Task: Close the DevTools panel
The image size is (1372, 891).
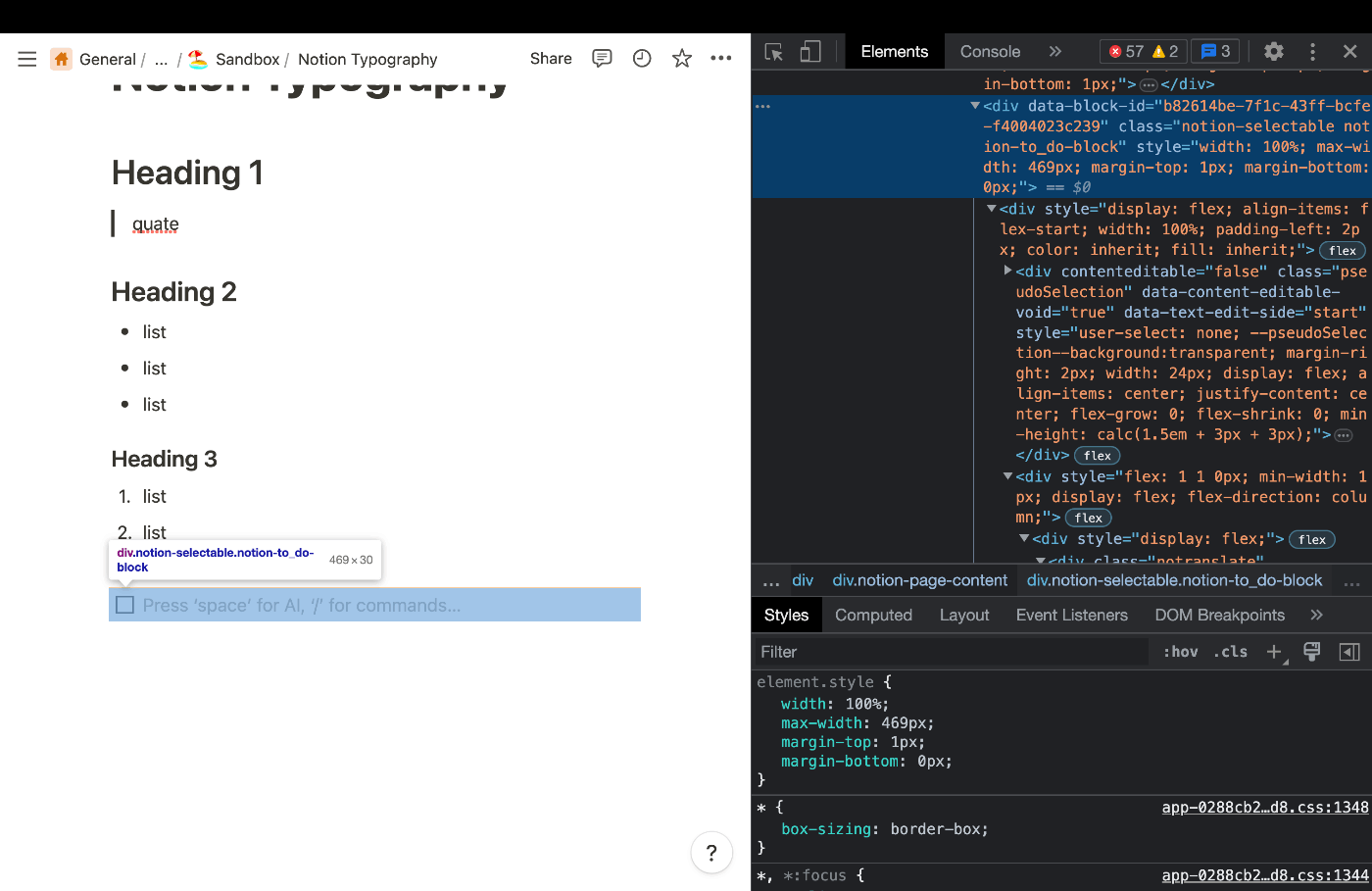Action: tap(1349, 52)
